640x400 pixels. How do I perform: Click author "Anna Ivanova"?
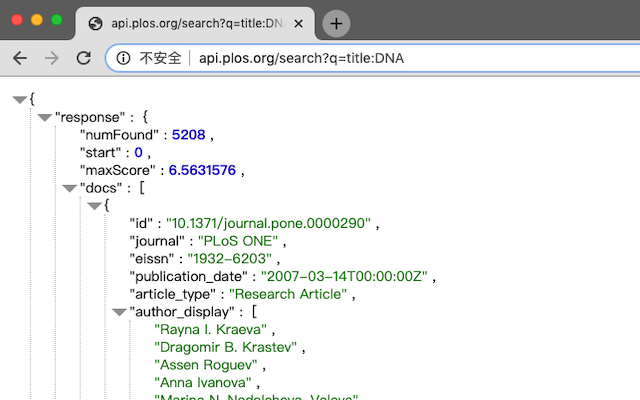[203, 382]
